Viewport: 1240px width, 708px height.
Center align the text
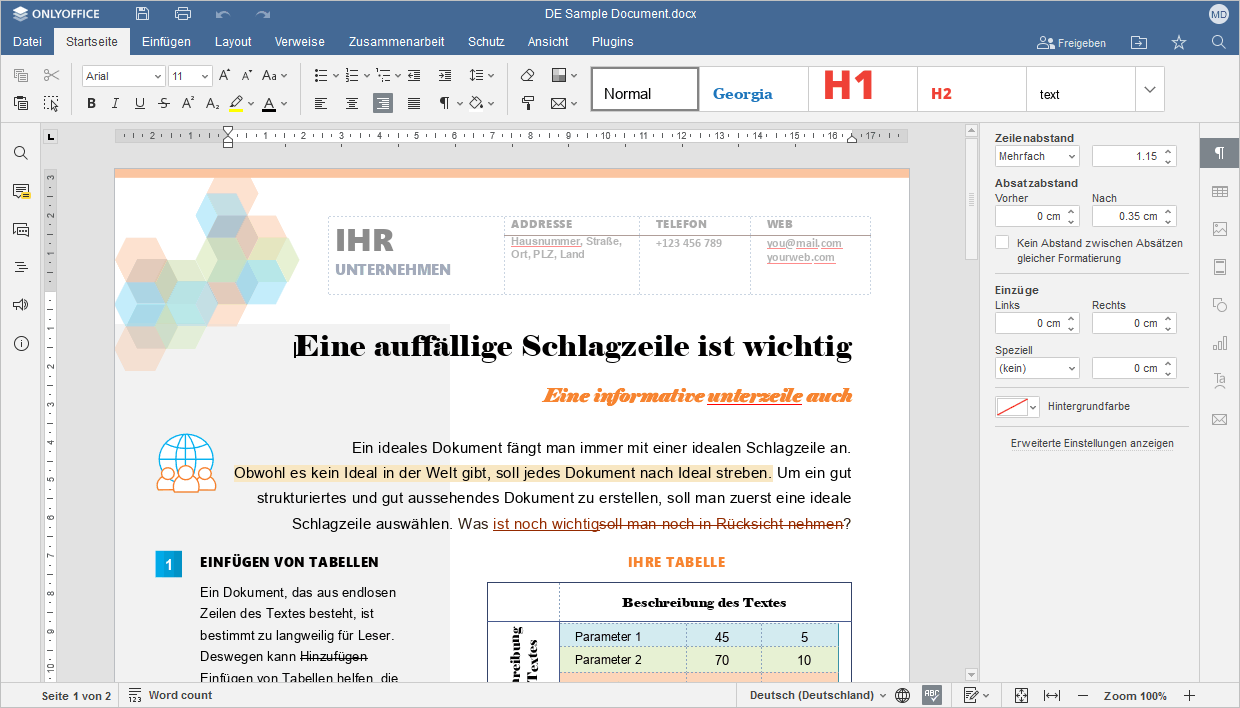tap(352, 103)
